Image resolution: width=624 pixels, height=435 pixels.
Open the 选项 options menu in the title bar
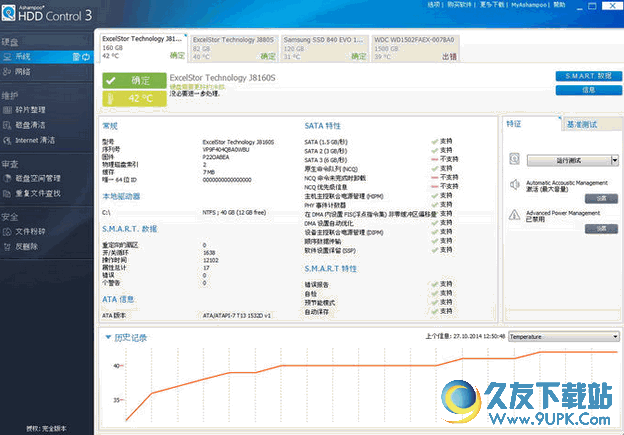(433, 5)
